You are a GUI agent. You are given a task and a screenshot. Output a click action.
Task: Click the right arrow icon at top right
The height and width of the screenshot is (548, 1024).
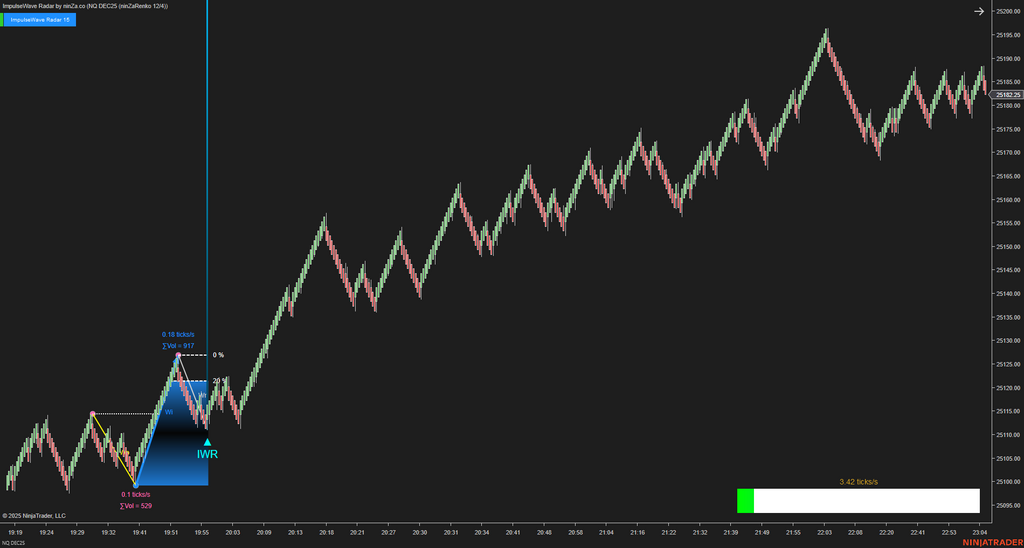click(x=979, y=11)
